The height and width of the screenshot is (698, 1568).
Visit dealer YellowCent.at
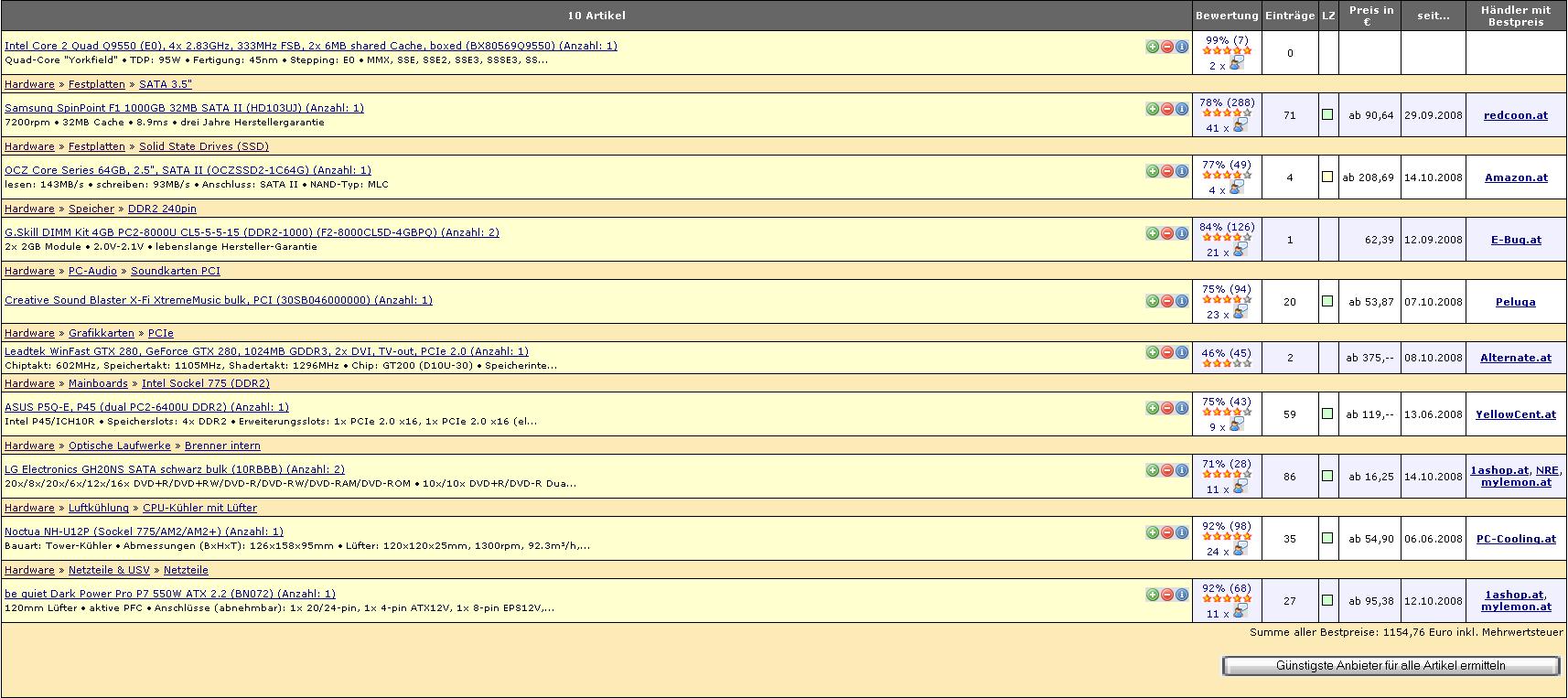(x=1516, y=414)
